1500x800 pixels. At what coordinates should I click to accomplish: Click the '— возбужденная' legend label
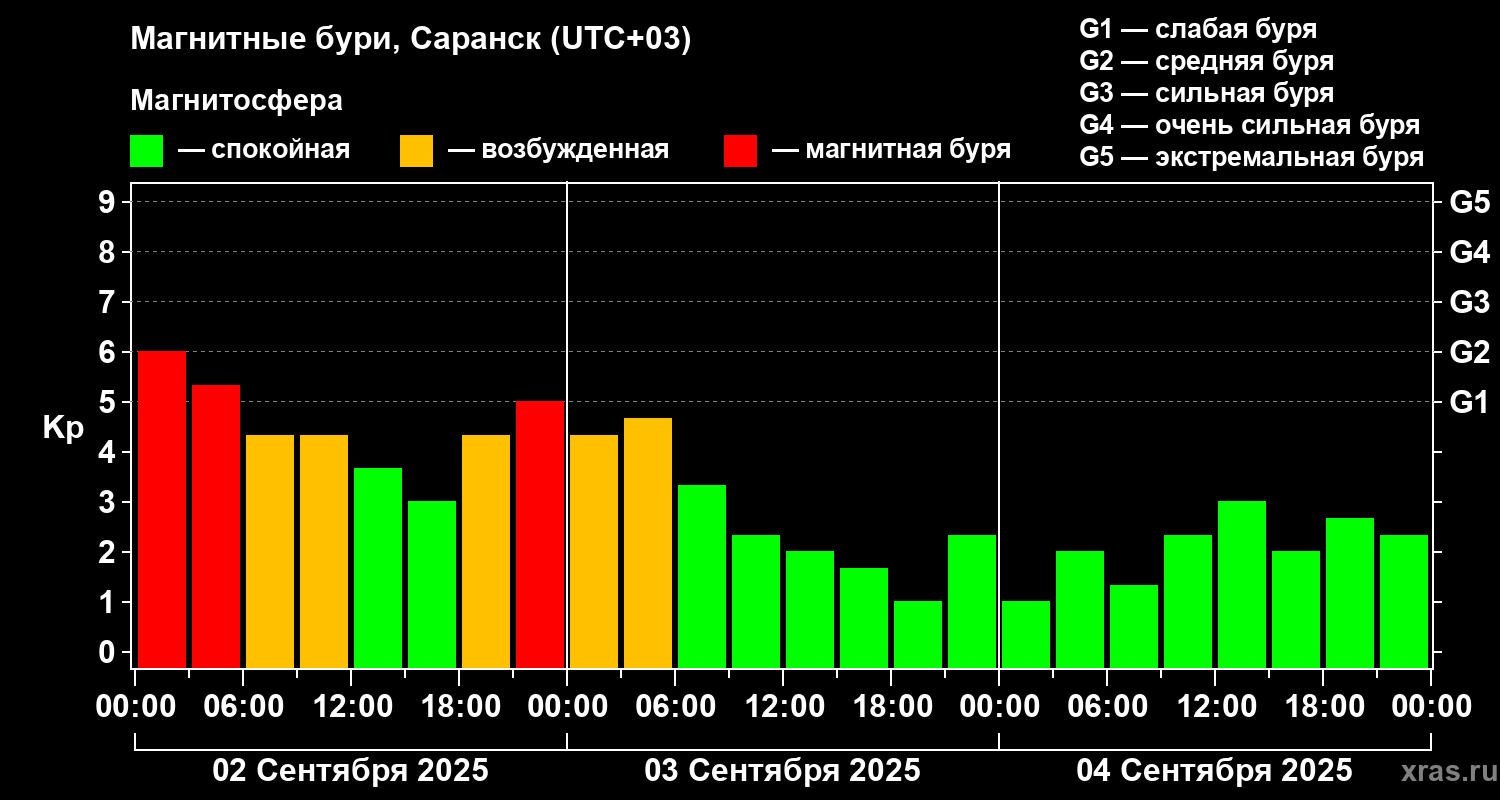pyautogui.click(x=558, y=150)
